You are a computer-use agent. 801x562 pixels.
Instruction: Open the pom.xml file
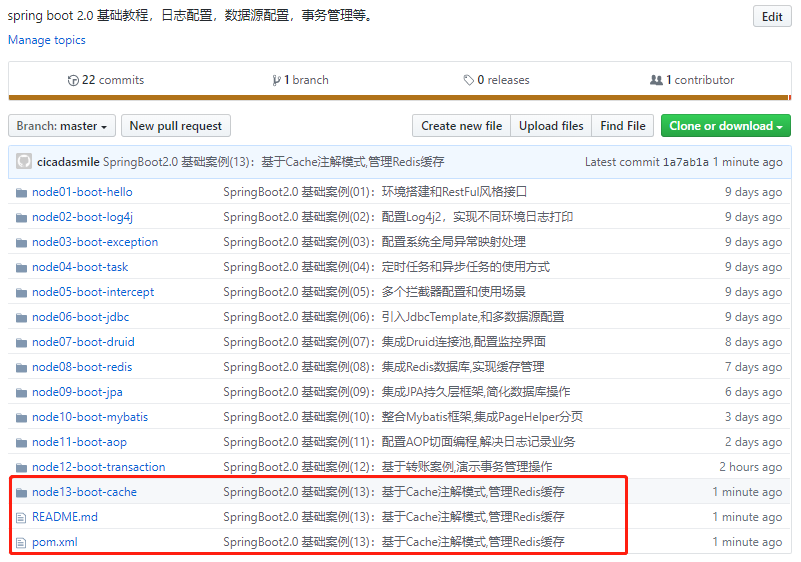pyautogui.click(x=55, y=543)
